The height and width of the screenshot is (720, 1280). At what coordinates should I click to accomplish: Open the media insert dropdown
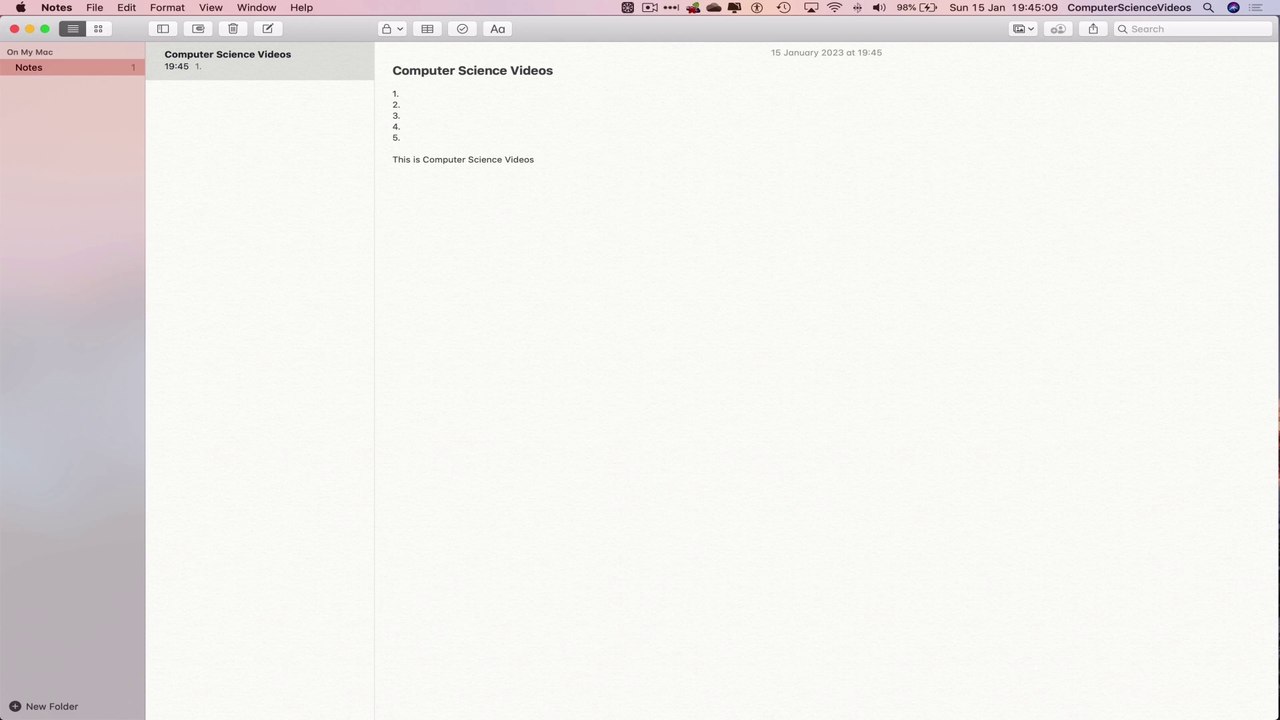coord(1023,29)
